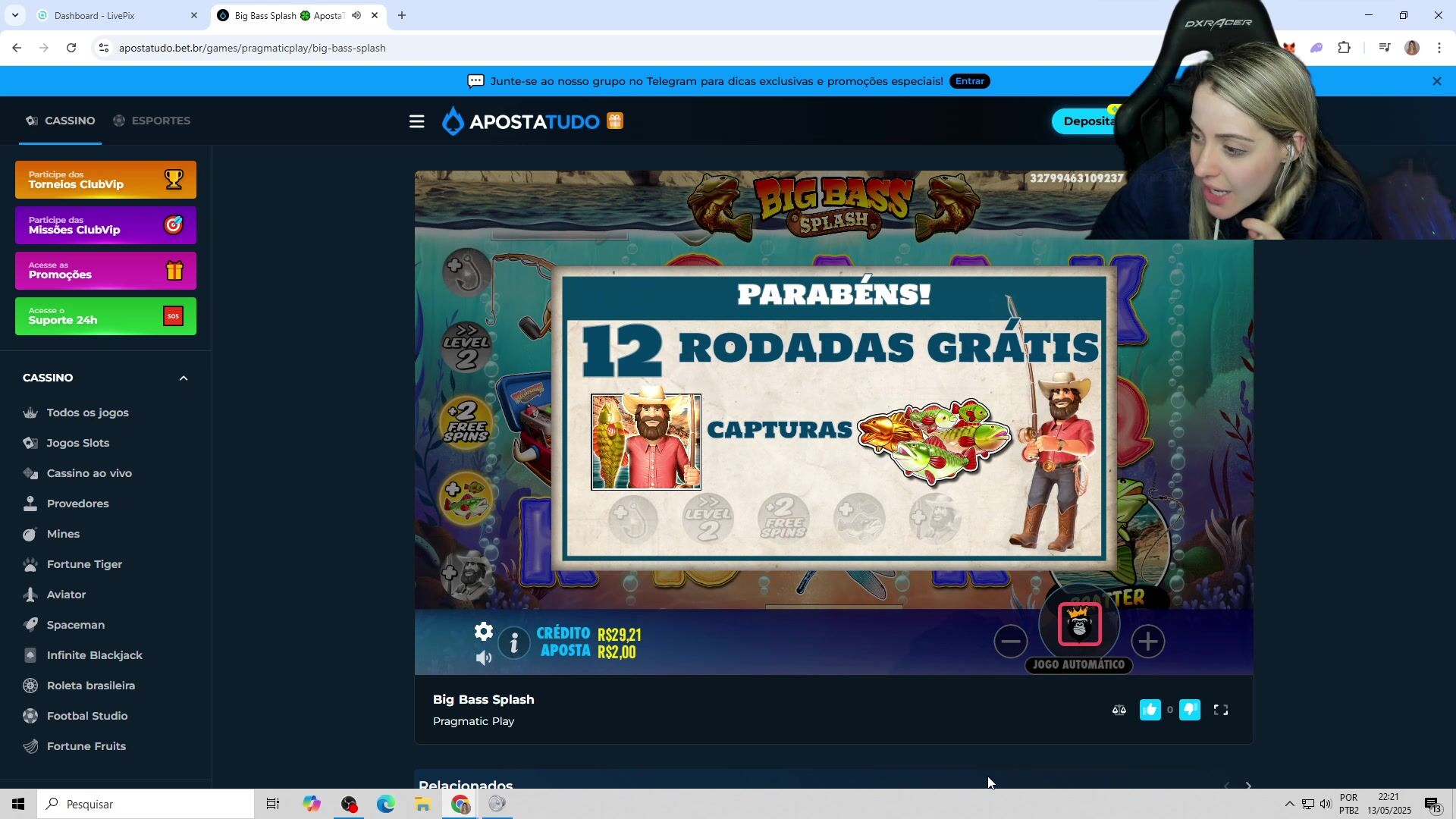This screenshot has width=1456, height=819.
Task: Decrease bet with minus button
Action: pyautogui.click(x=1011, y=642)
